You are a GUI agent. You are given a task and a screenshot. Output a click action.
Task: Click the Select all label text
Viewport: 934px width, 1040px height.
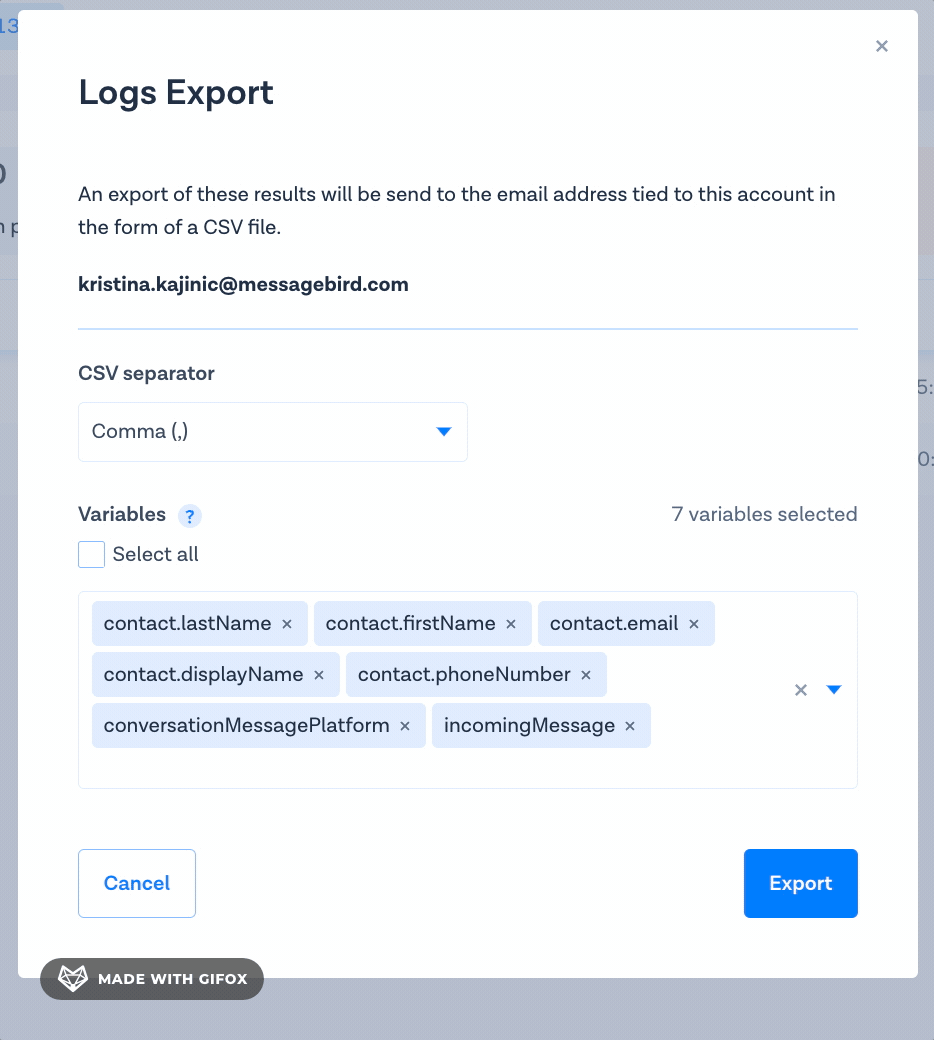point(155,554)
